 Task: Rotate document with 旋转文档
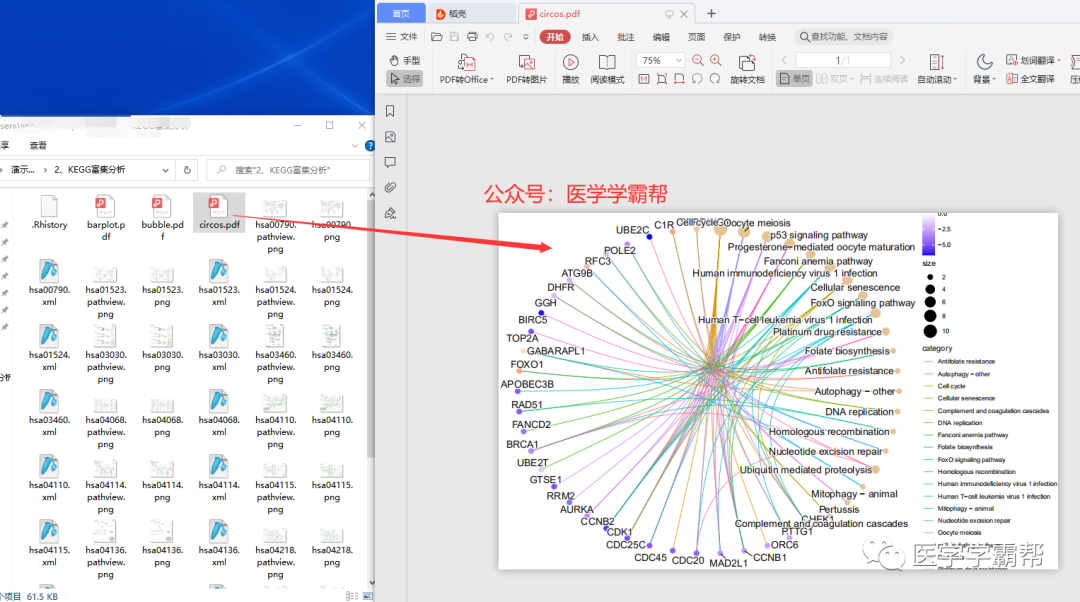point(747,70)
